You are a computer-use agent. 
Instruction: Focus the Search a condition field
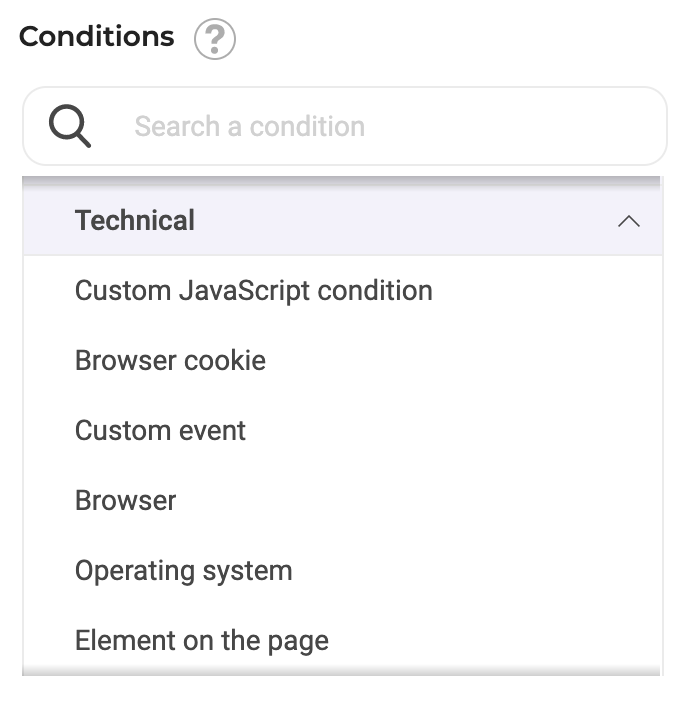(345, 126)
